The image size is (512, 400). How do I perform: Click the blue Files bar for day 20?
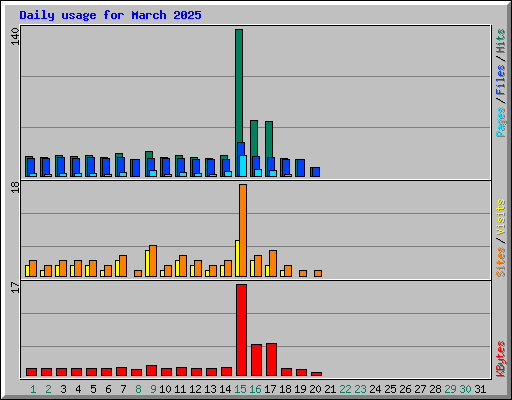[316, 172]
